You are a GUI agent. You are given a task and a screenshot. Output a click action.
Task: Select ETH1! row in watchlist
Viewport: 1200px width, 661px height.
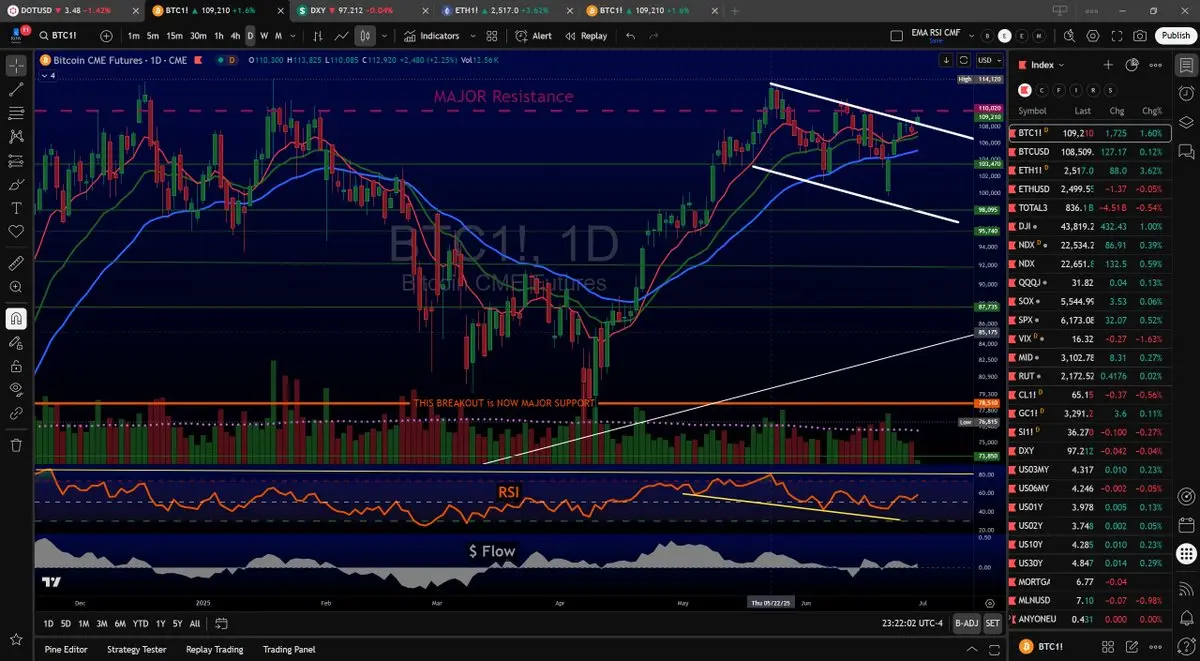pos(1089,170)
